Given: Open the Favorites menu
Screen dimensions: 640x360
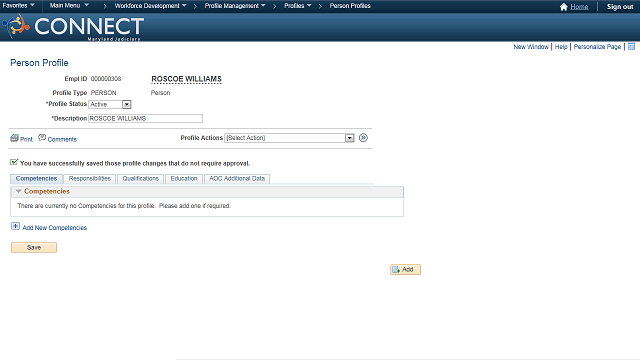Looking at the screenshot, I should tap(18, 6).
